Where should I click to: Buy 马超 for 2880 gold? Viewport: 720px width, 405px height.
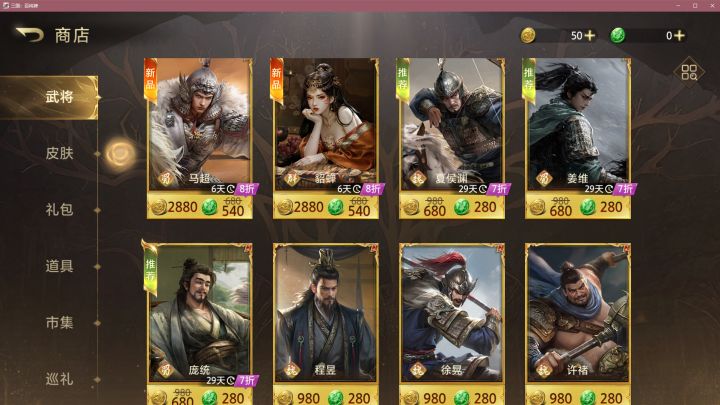coord(174,208)
